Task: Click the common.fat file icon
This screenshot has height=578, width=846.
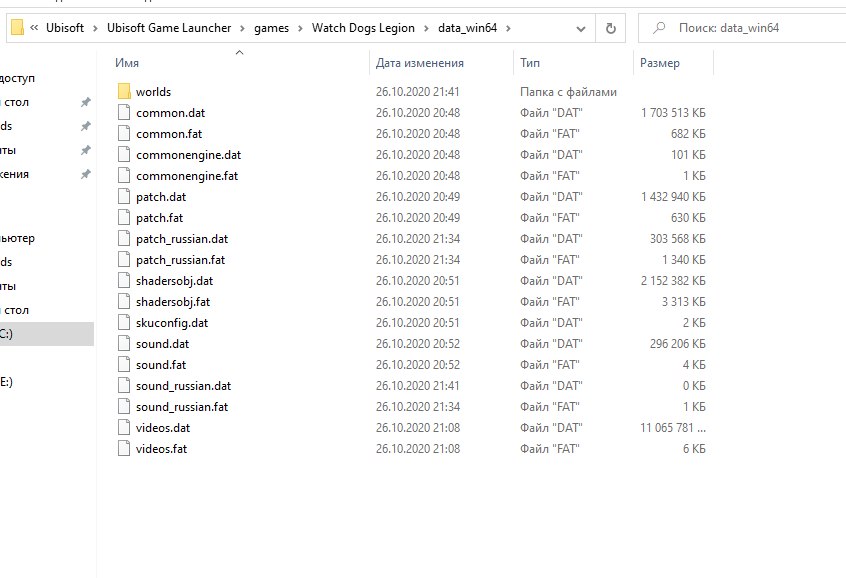Action: click(x=124, y=133)
